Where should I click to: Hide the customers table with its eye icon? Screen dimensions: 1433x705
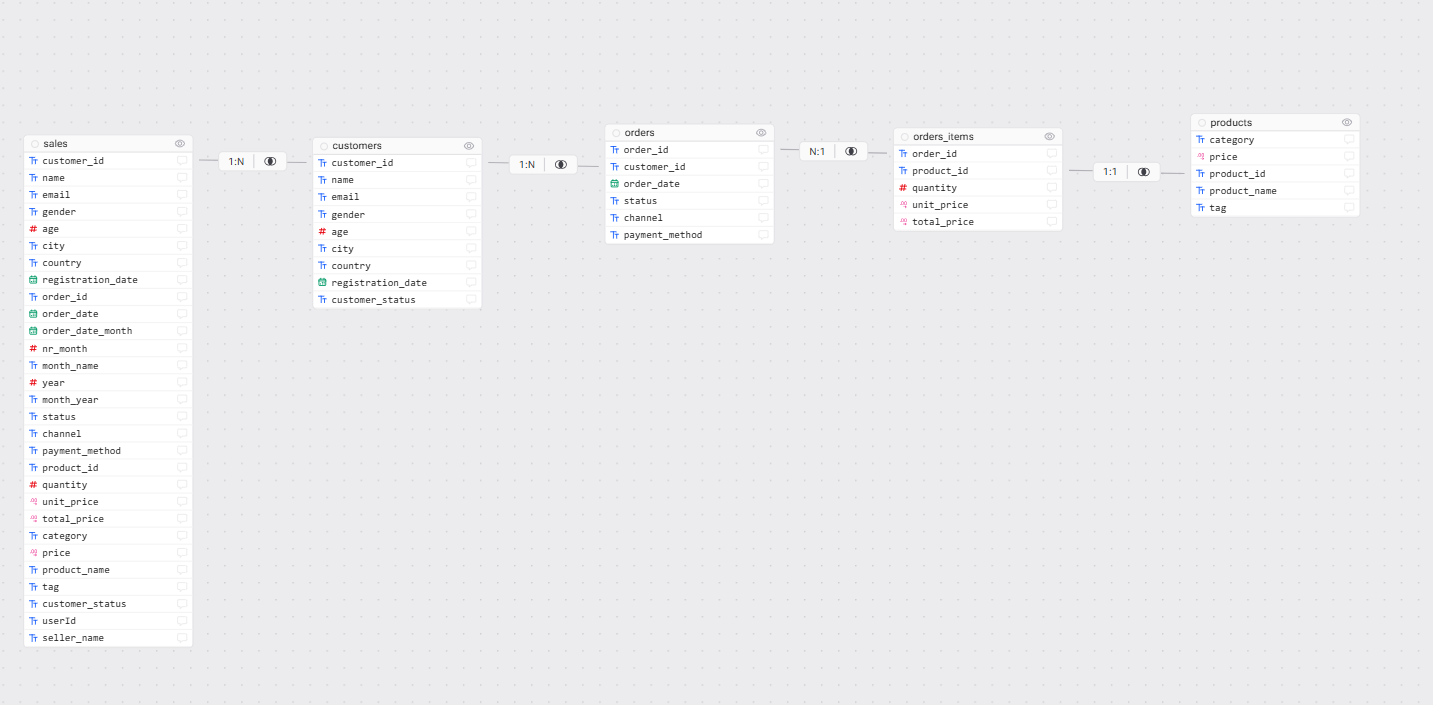(469, 146)
